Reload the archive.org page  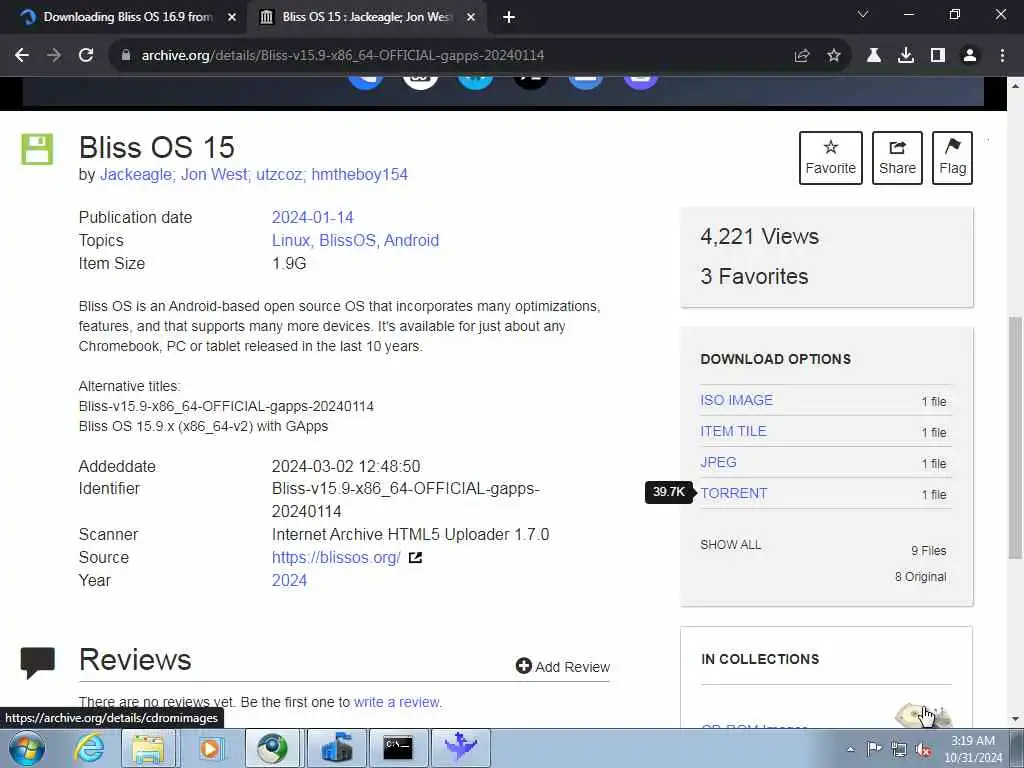pos(86,56)
